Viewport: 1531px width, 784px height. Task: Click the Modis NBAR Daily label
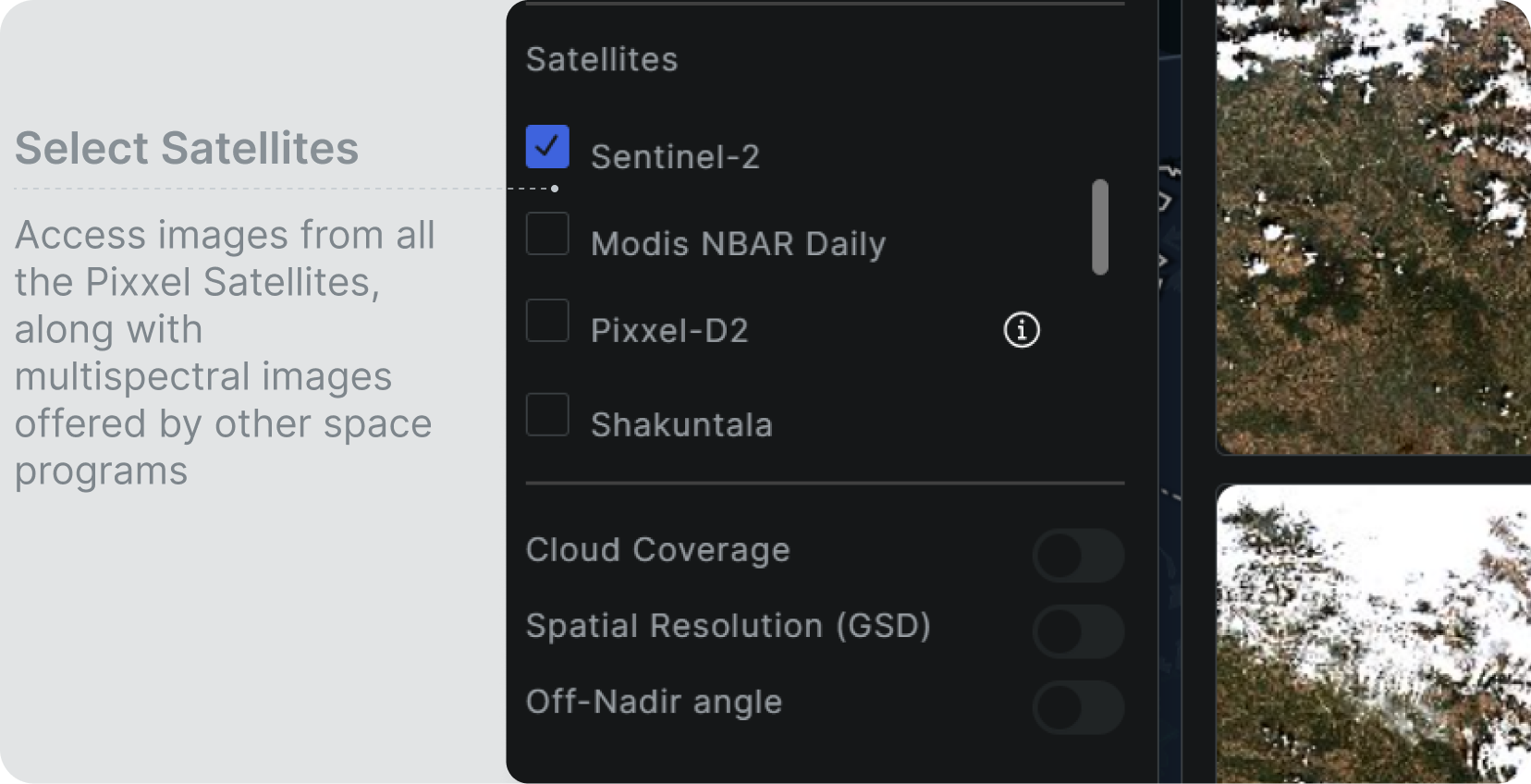click(738, 244)
